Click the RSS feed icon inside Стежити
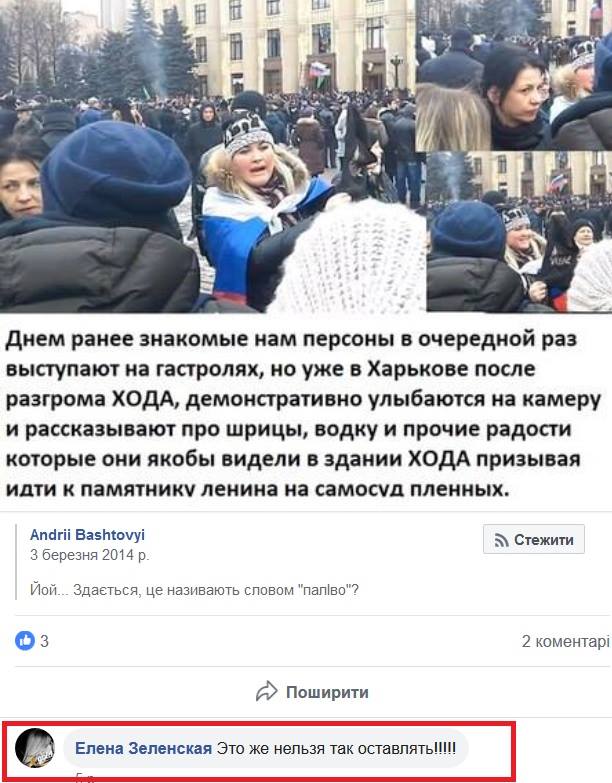The height and width of the screenshot is (783, 612). coord(501,540)
